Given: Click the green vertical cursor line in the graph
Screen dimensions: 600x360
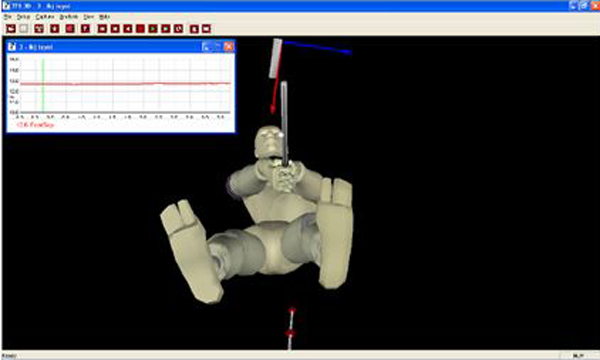Looking at the screenshot, I should [43, 85].
